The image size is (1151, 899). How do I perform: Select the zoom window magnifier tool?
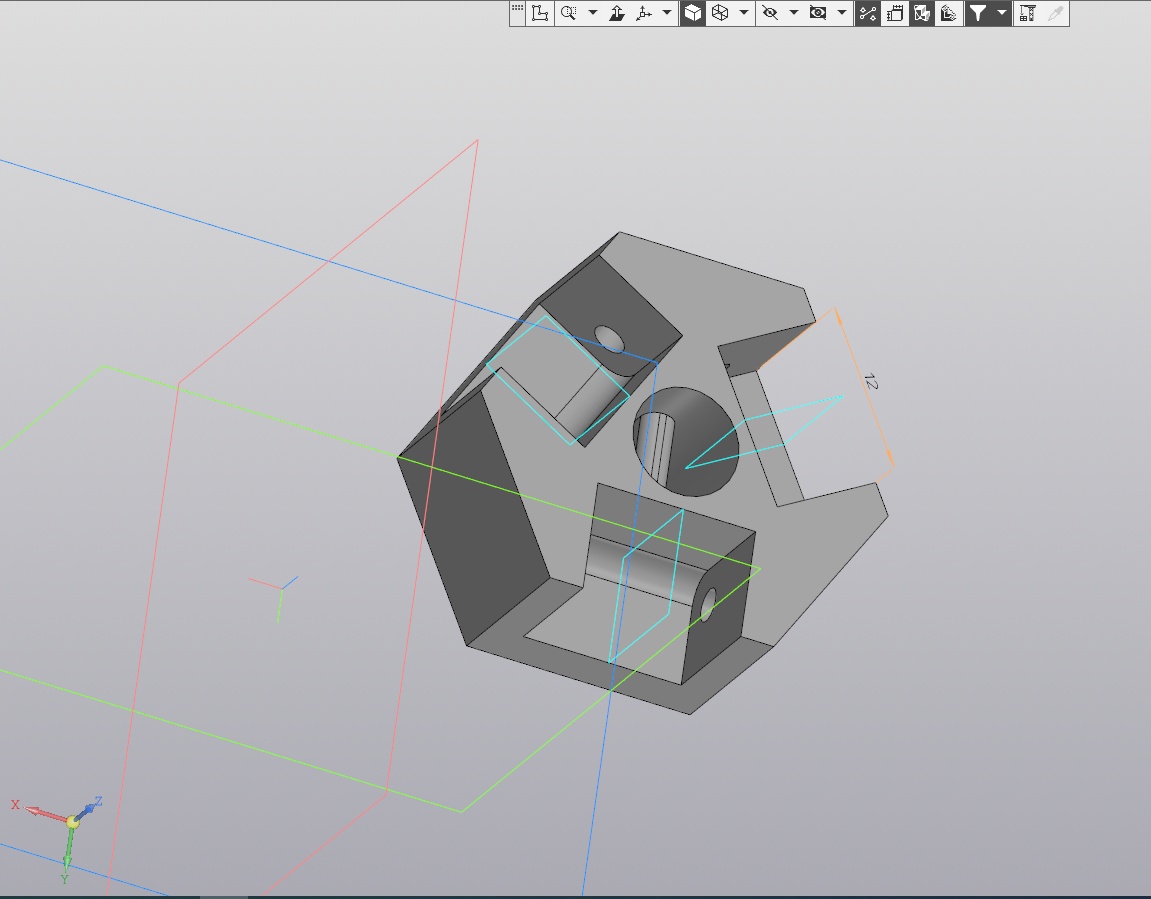pyautogui.click(x=568, y=13)
